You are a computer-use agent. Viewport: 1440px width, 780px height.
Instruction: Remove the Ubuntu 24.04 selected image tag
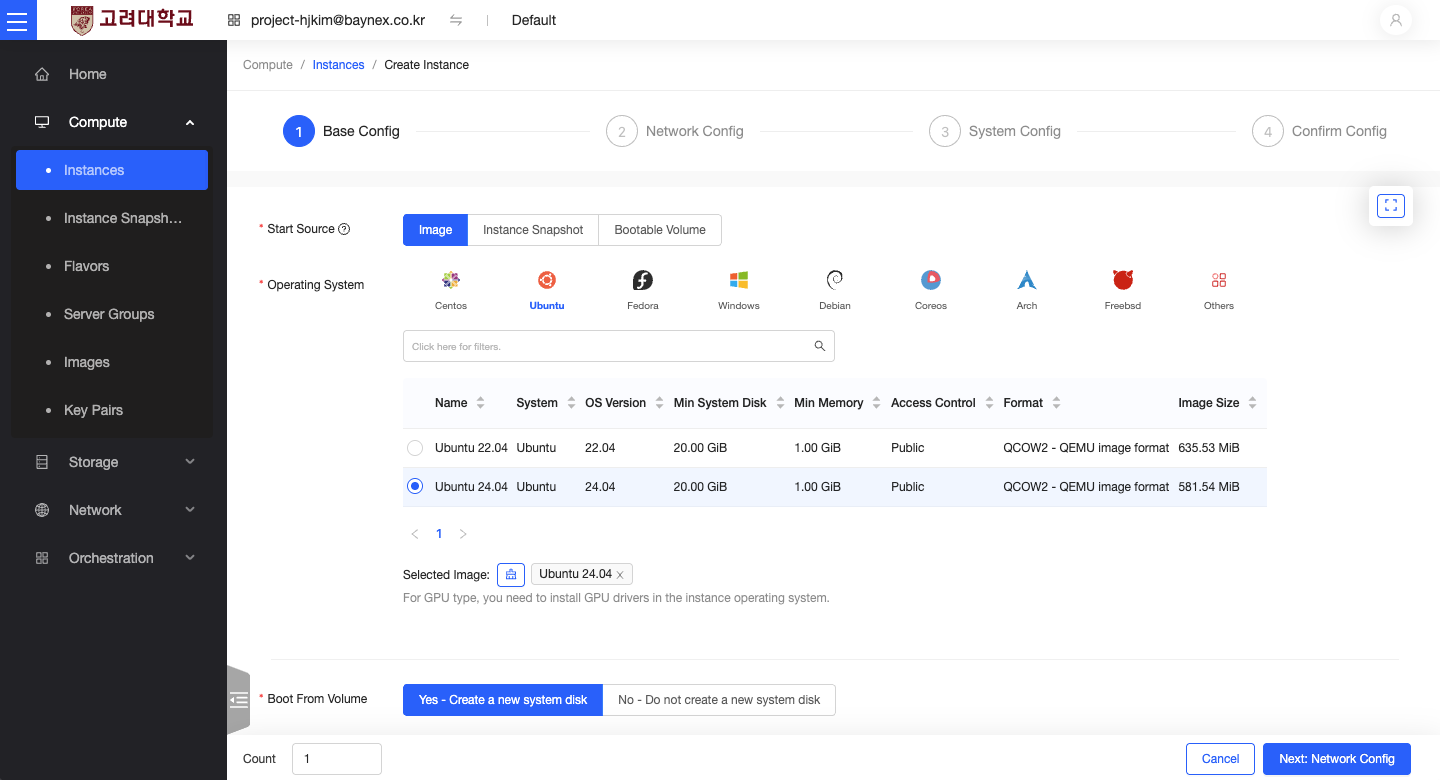[x=620, y=575]
